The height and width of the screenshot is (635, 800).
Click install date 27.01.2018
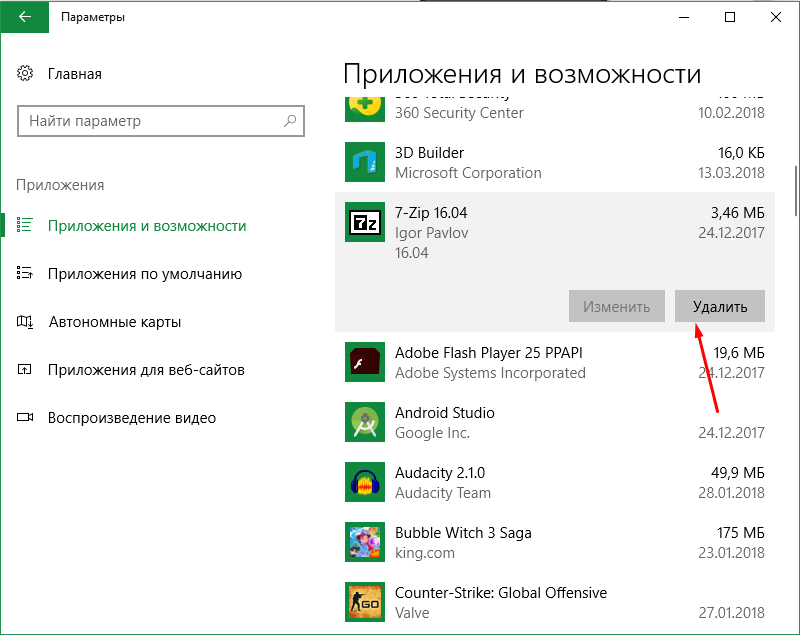[731, 613]
